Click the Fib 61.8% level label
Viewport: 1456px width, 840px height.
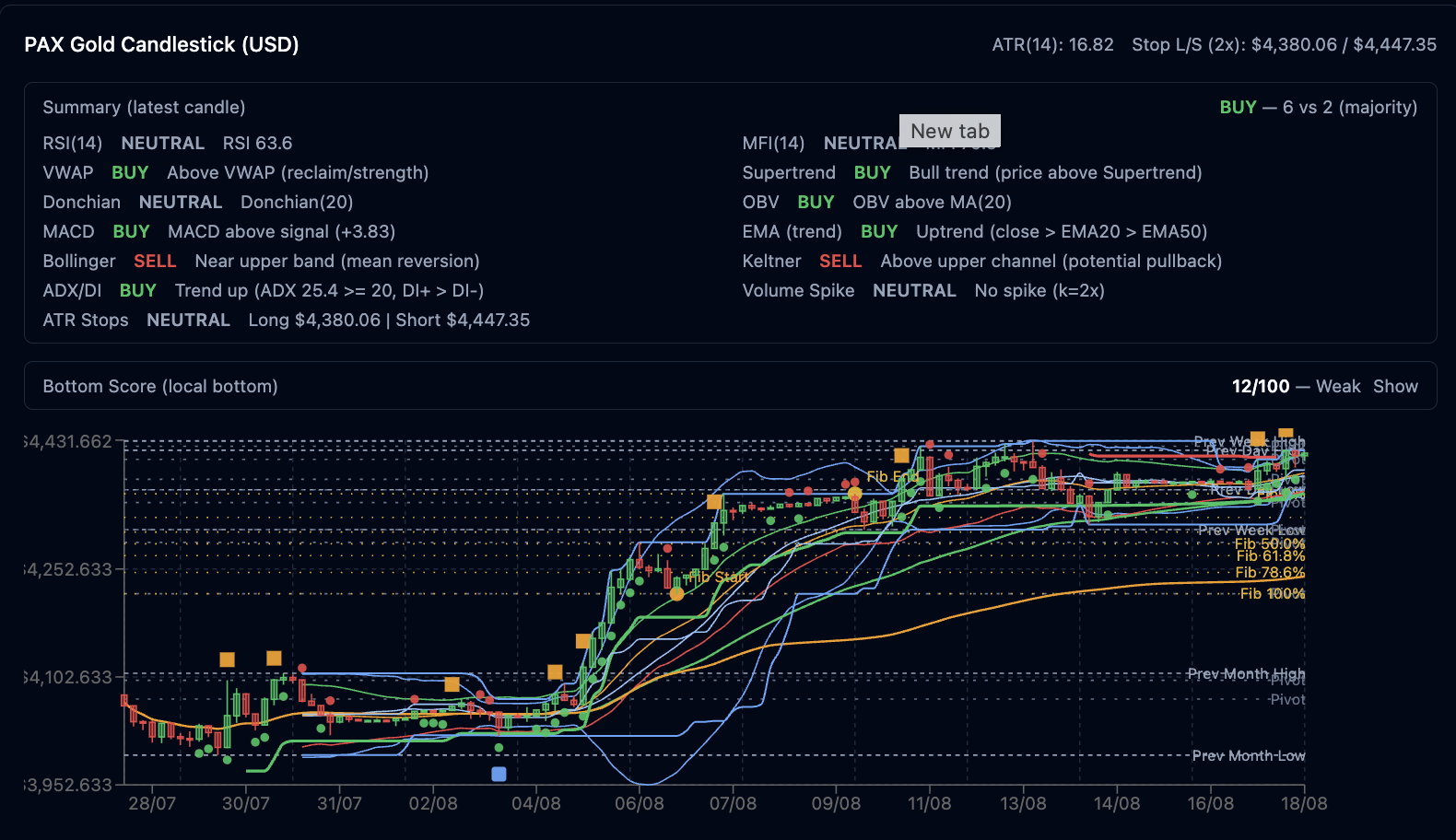(1271, 555)
